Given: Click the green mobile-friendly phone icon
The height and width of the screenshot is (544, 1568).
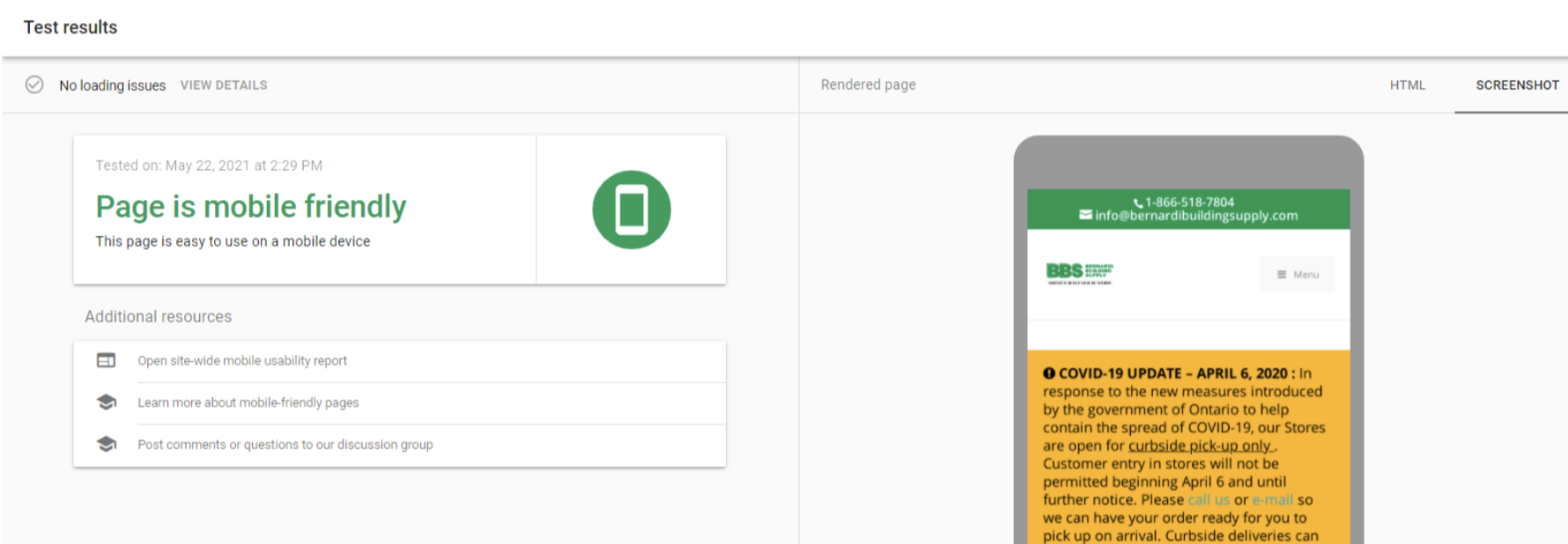Looking at the screenshot, I should [x=631, y=210].
